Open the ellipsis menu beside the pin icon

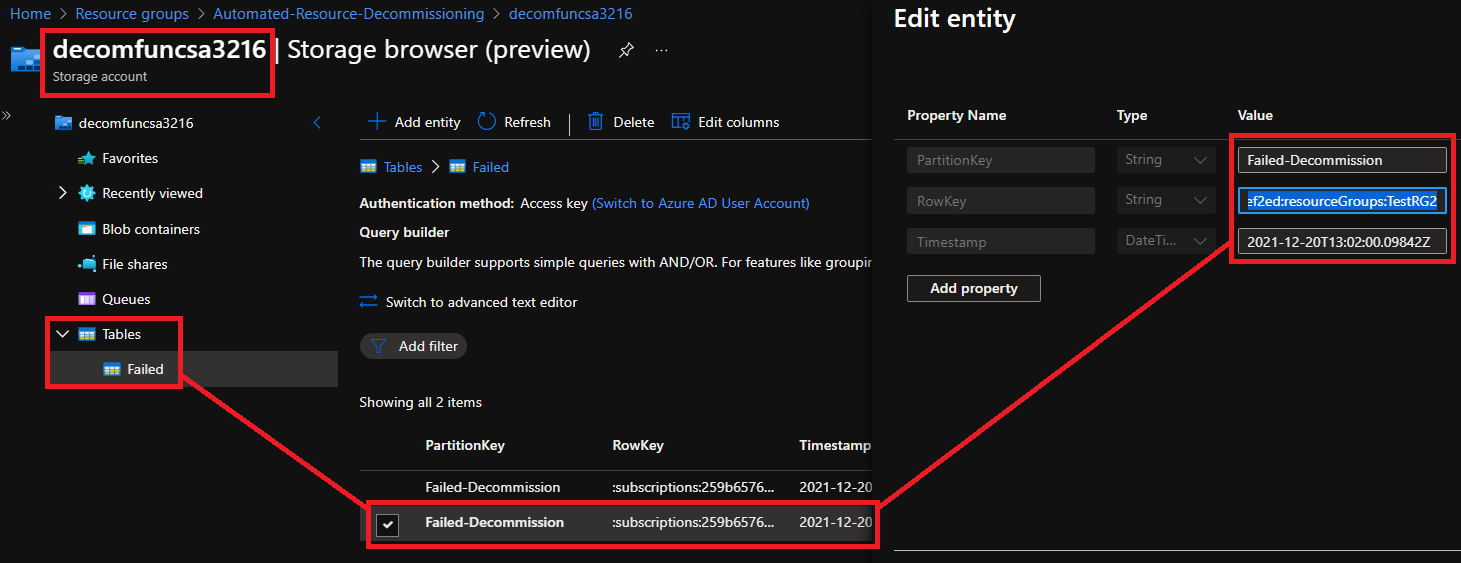click(661, 50)
